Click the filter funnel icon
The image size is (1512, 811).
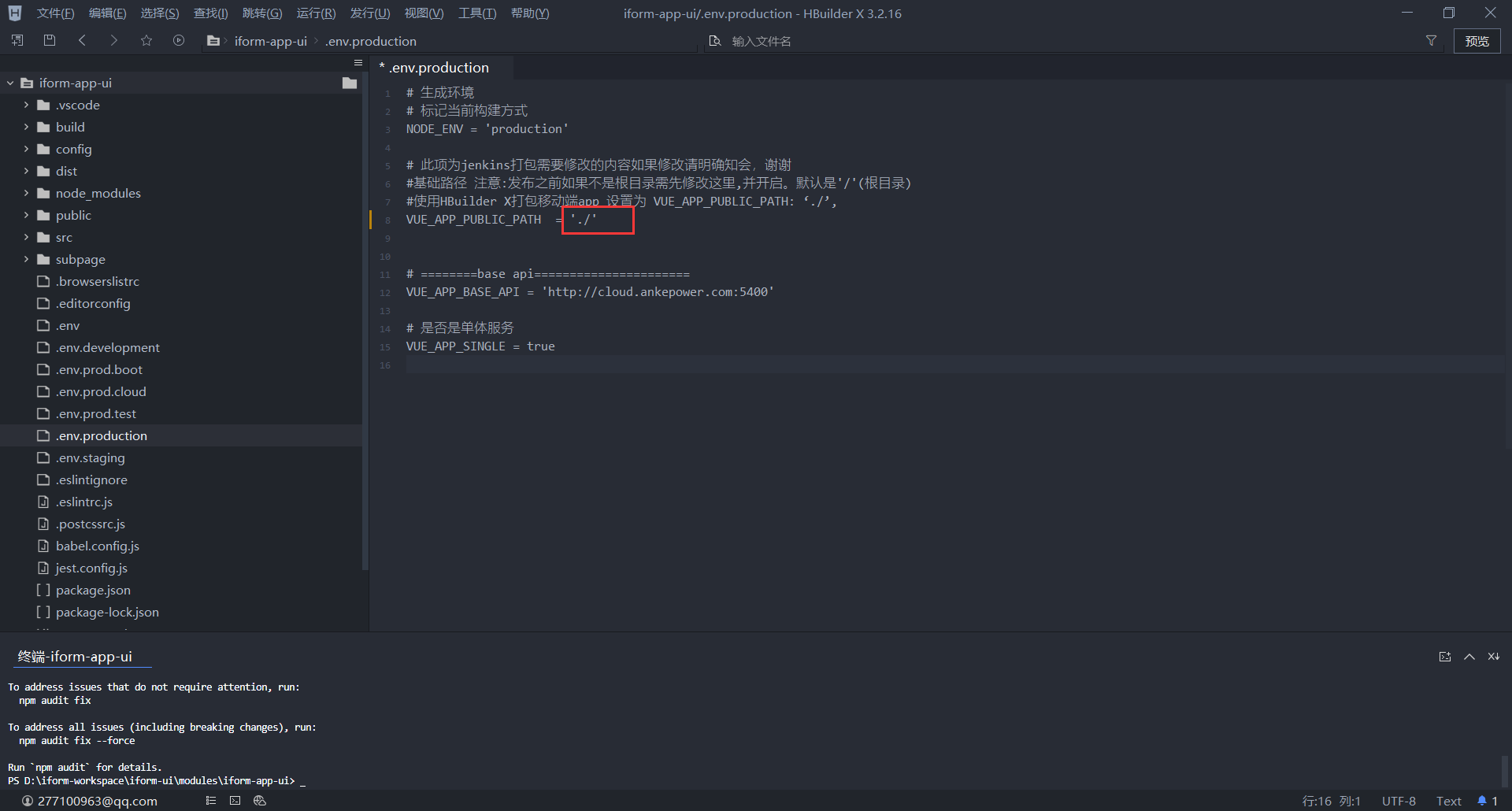pos(1431,41)
